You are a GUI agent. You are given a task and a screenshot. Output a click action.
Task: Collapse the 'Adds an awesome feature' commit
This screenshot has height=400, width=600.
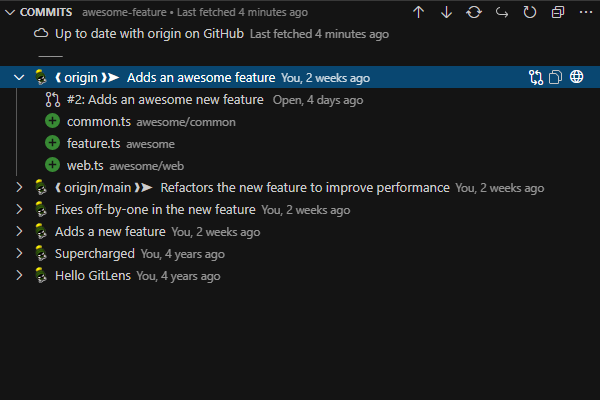[19, 77]
